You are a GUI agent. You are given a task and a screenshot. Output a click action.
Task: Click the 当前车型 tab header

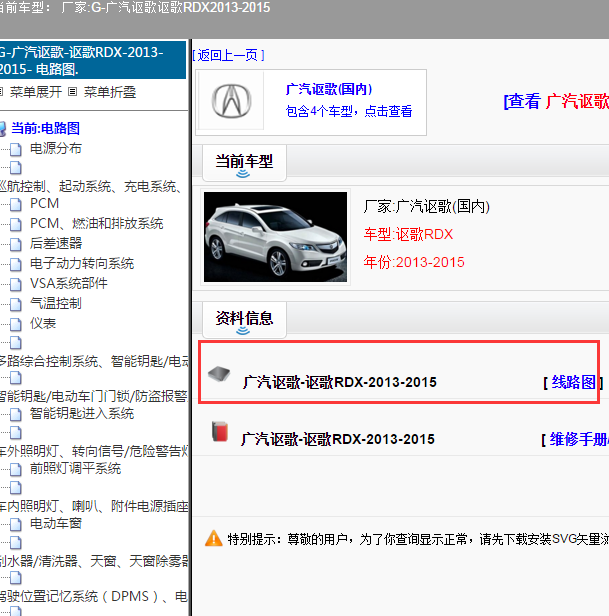coord(244,162)
